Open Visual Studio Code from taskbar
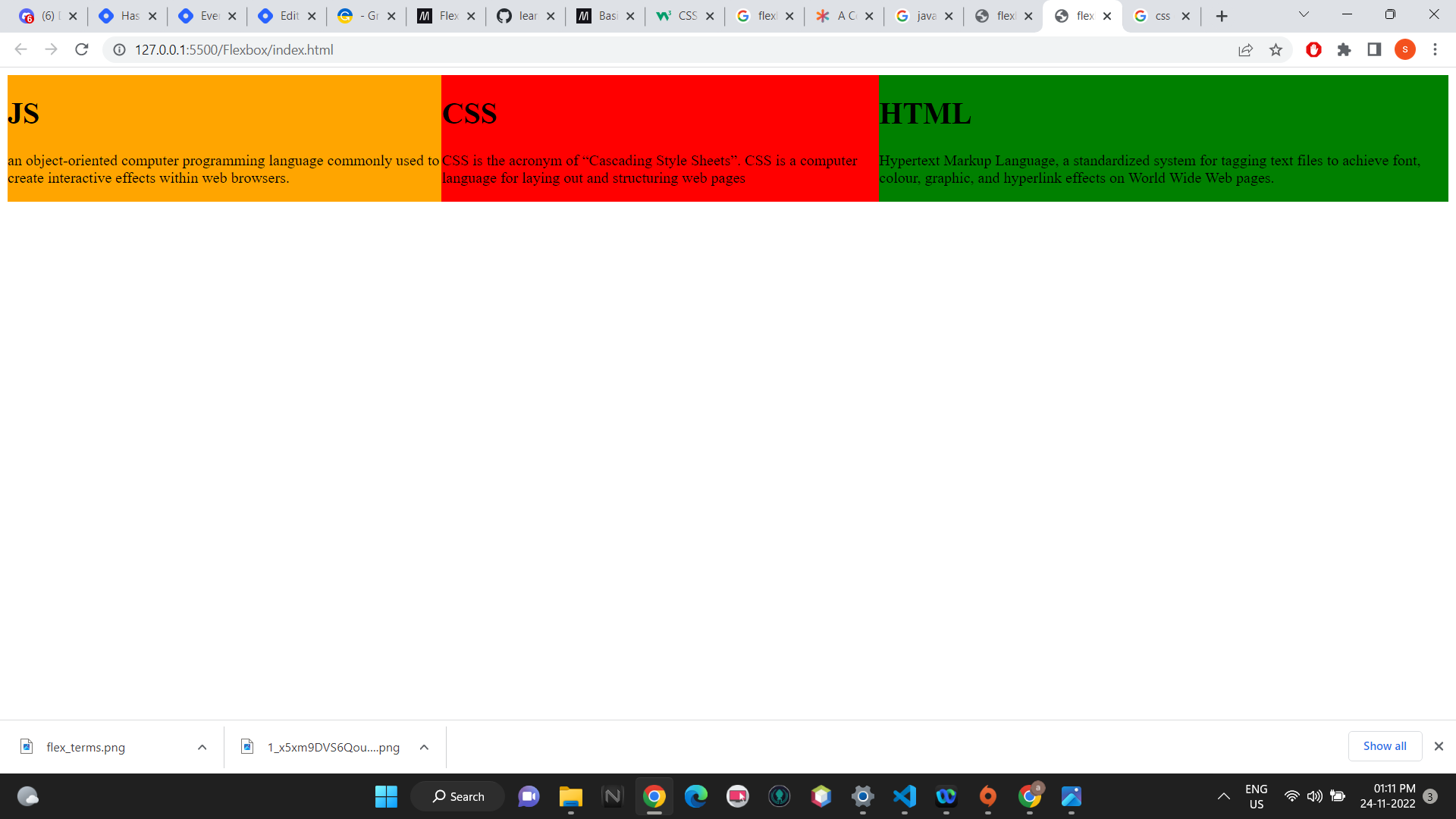1456x819 pixels. pyautogui.click(x=905, y=796)
